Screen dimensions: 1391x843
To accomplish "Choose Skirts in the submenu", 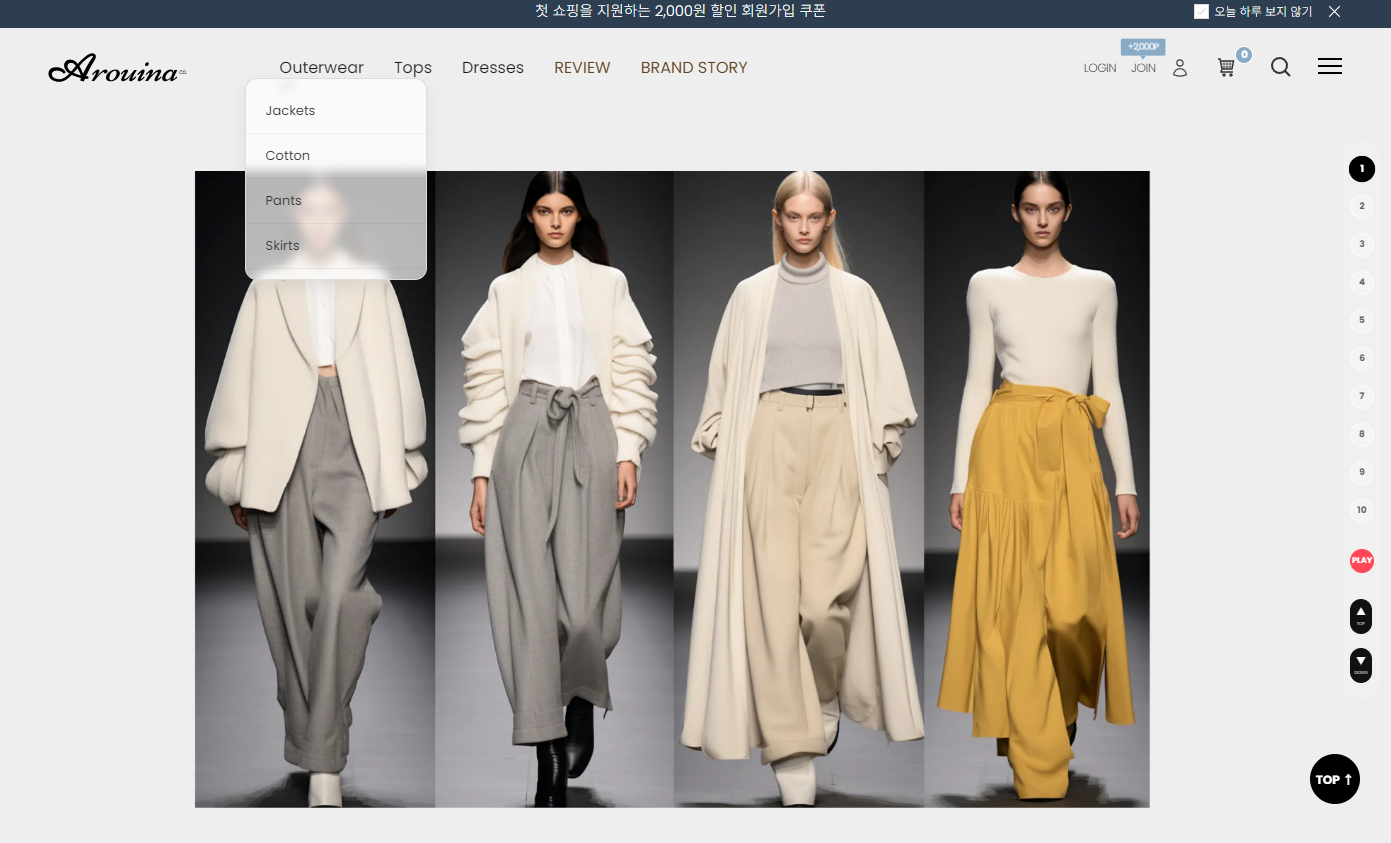I will 282,246.
